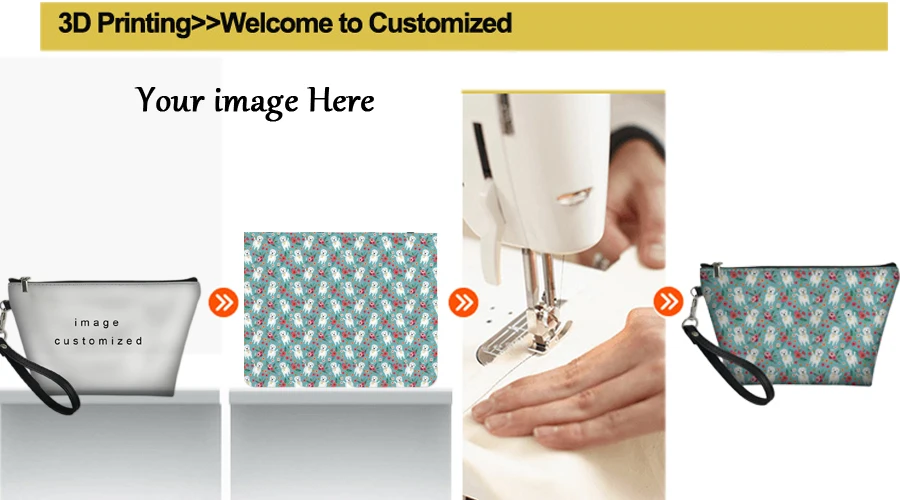Click the finished floral printed cosmetic bag

pyautogui.click(x=792, y=330)
